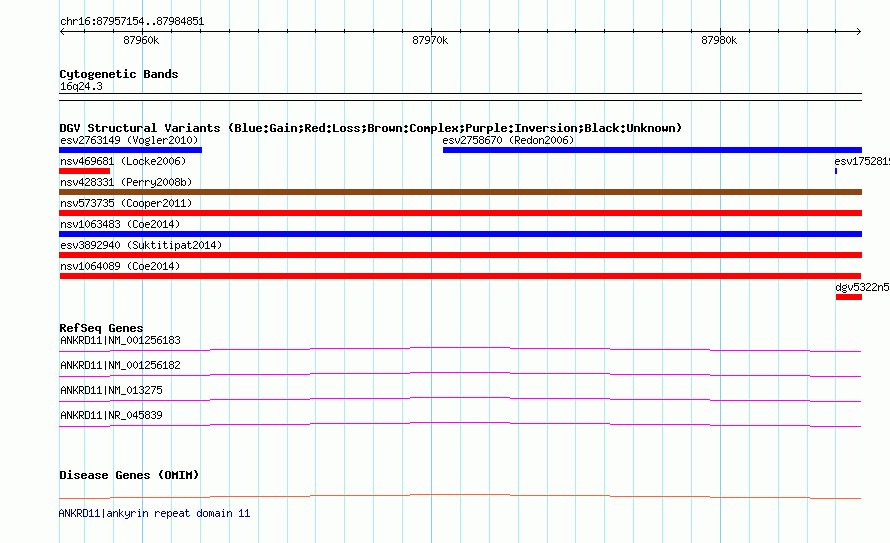Image resolution: width=890 pixels, height=543 pixels.
Task: Open variant label nsv428331 (Perry2008b)
Action: pyautogui.click(x=126, y=182)
